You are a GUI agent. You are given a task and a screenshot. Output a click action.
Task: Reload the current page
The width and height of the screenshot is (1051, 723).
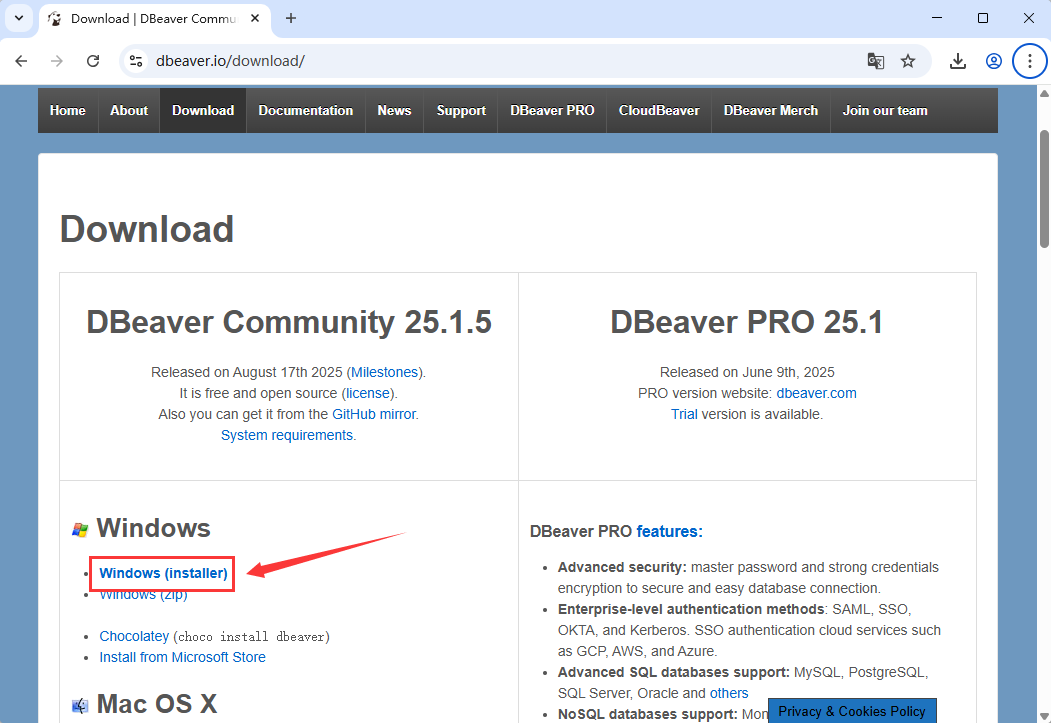(93, 61)
